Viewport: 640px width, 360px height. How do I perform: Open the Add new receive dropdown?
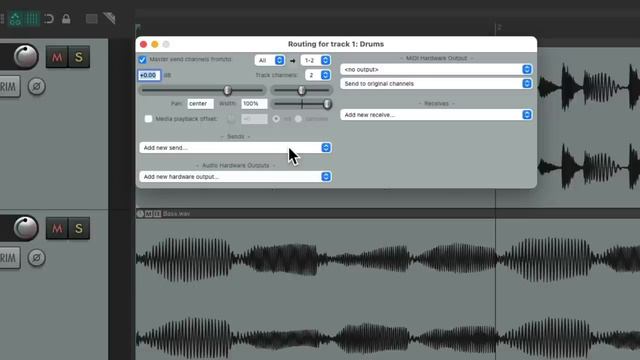click(436, 115)
